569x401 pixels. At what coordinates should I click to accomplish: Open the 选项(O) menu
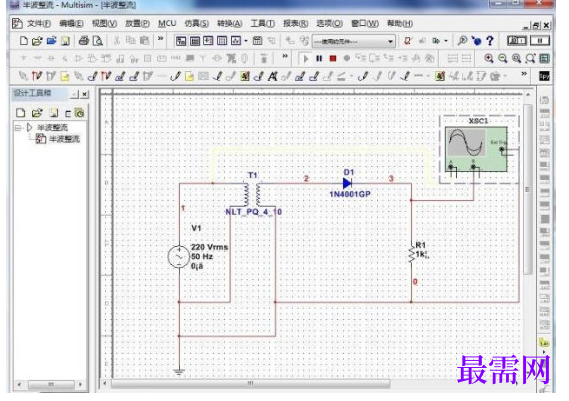click(x=329, y=24)
